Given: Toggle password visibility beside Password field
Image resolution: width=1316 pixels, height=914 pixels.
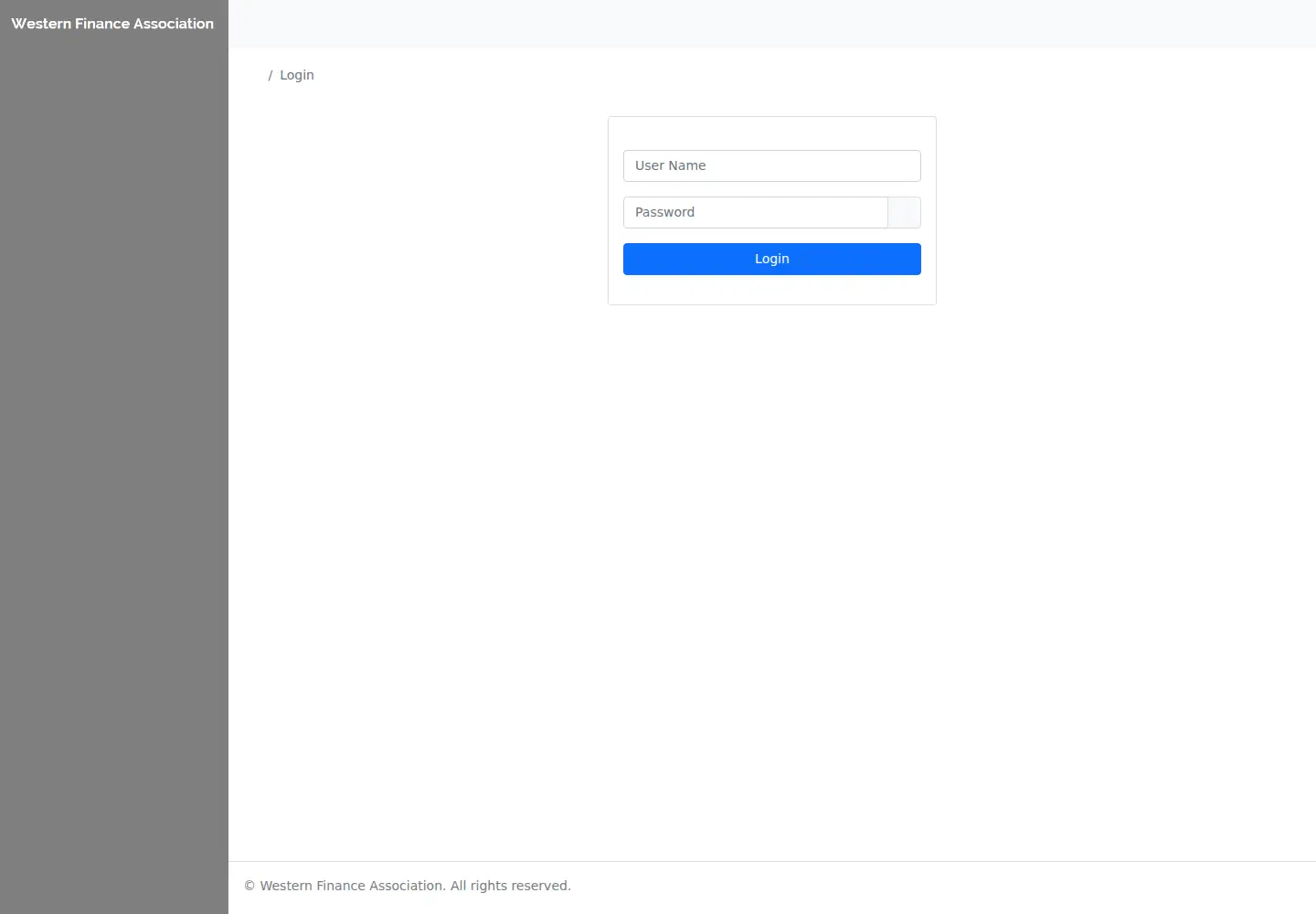Looking at the screenshot, I should click(x=904, y=212).
